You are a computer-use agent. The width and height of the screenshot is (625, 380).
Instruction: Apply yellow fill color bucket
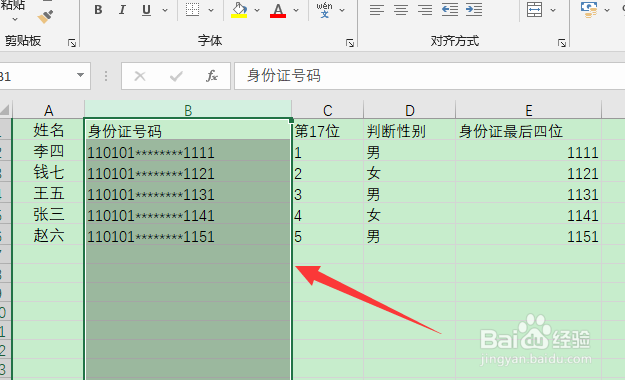coord(239,10)
